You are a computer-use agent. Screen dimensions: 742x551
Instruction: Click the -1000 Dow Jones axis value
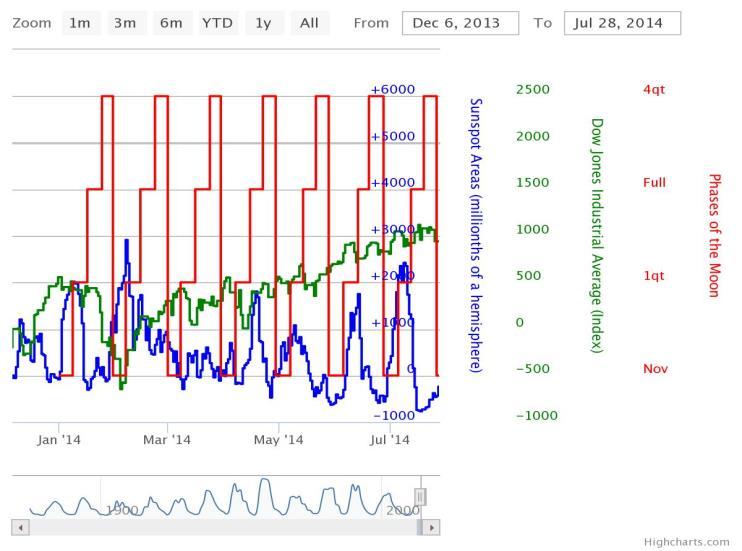coord(537,416)
